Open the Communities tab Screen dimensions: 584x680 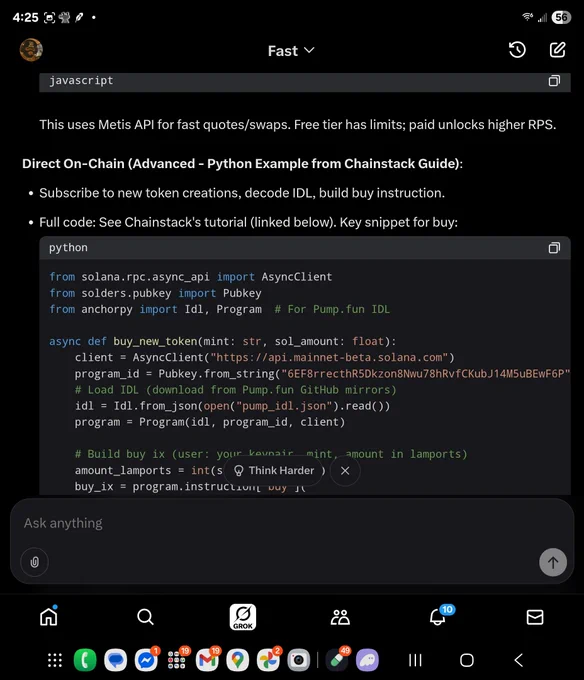click(x=340, y=617)
